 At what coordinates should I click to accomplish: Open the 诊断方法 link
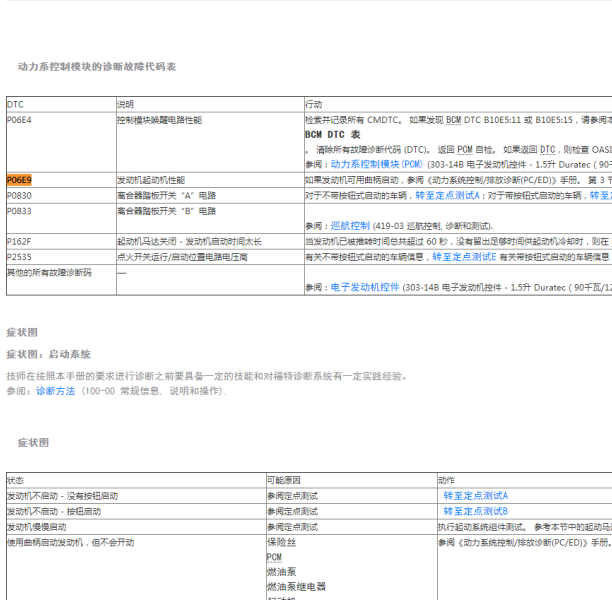point(55,391)
